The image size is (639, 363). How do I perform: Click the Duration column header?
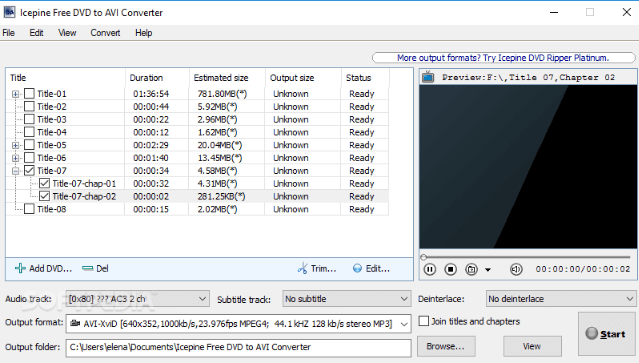point(157,78)
